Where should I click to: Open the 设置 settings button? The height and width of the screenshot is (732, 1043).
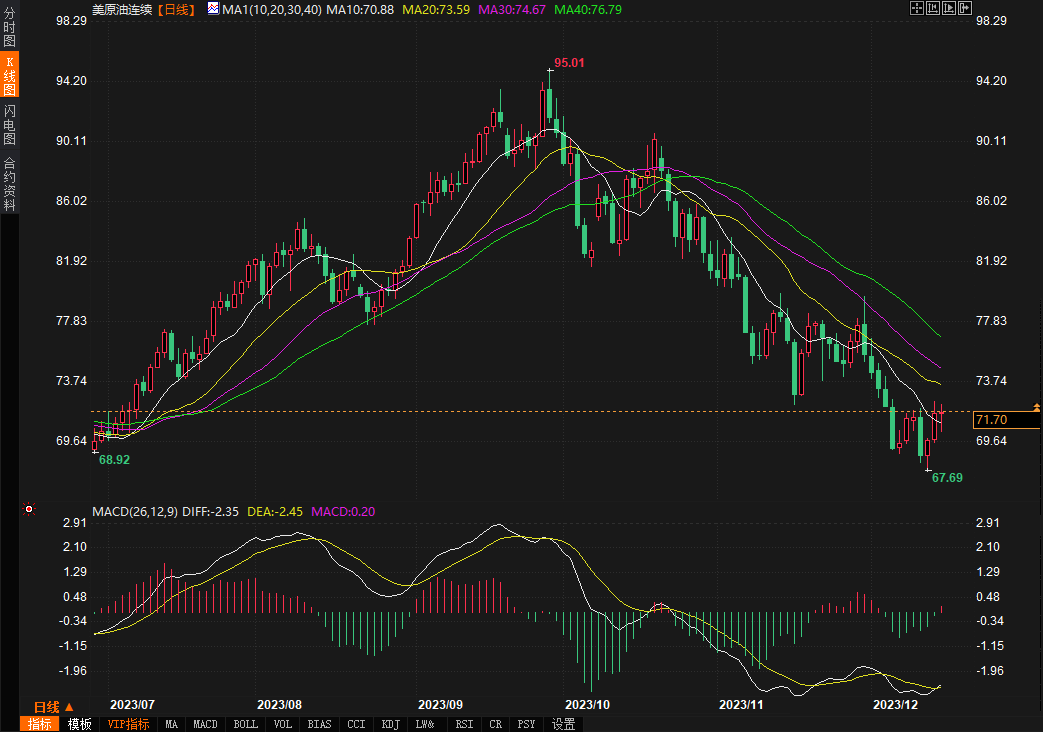coord(564,724)
